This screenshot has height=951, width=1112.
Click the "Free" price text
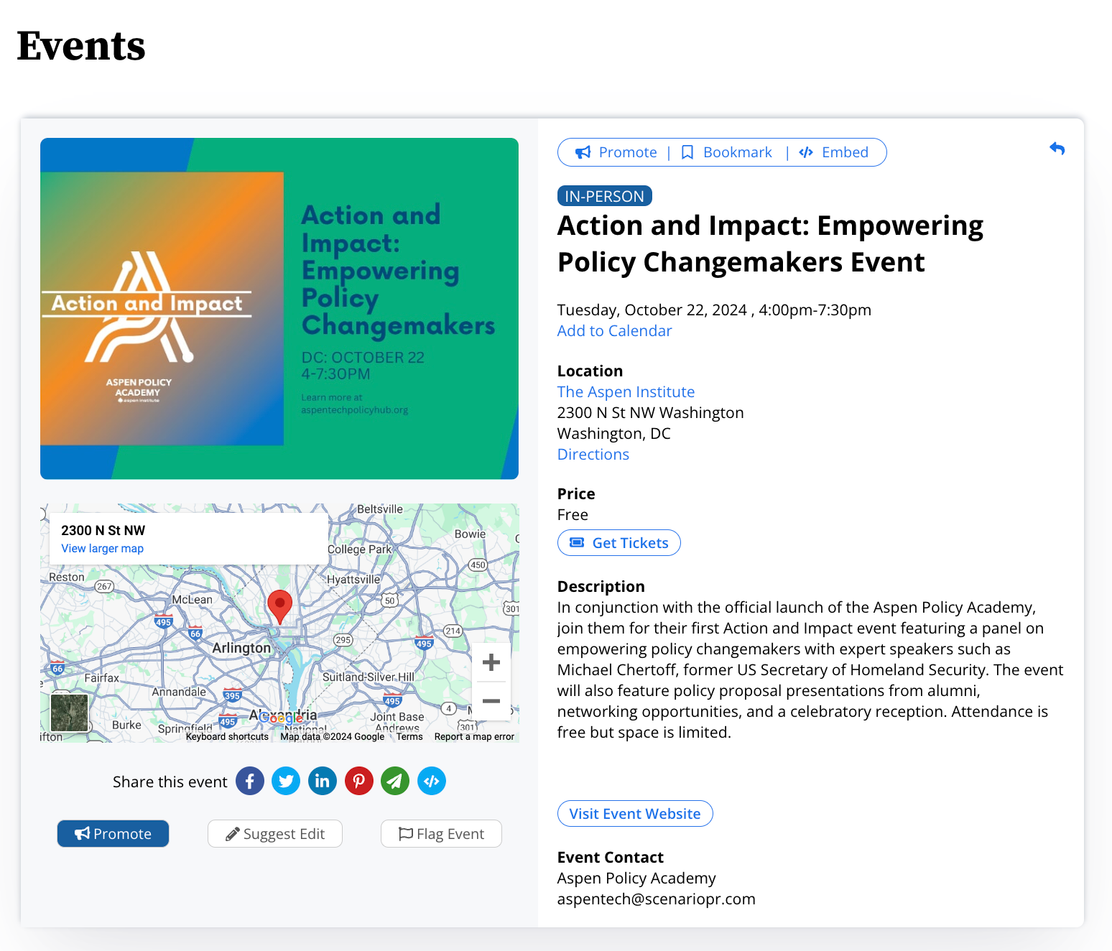tap(572, 515)
